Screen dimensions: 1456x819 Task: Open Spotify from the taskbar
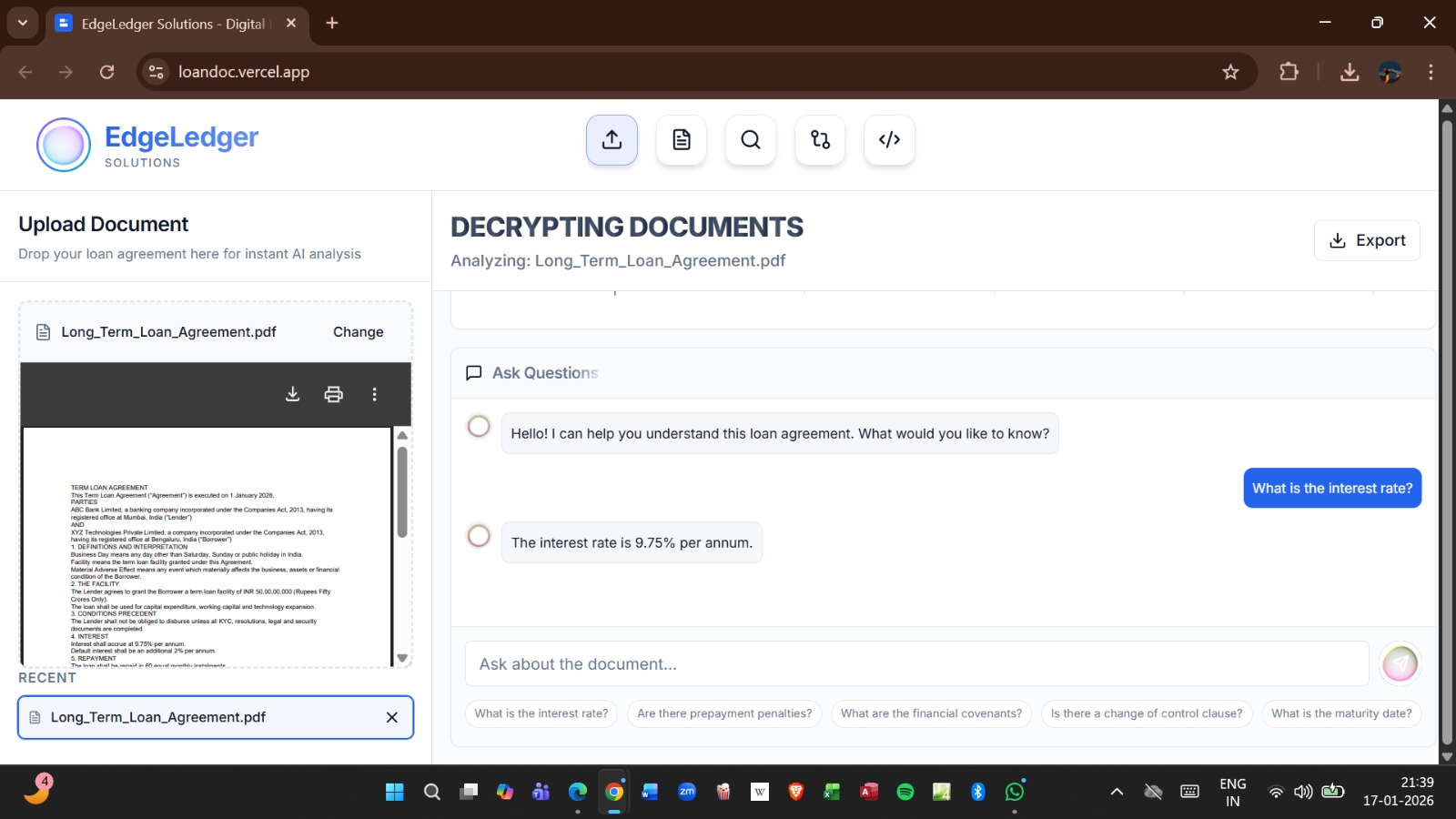coord(905,792)
